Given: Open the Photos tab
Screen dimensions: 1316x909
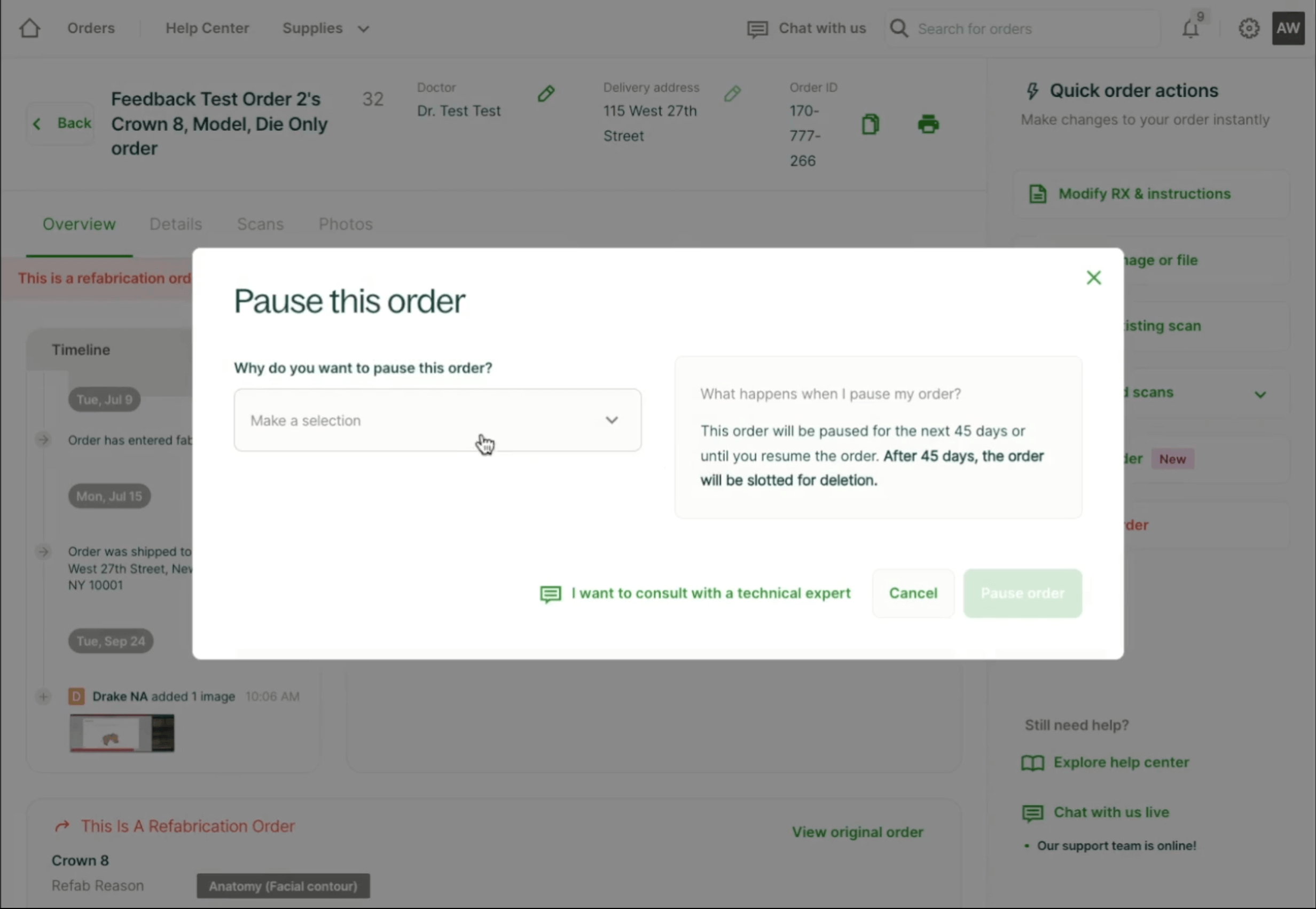Looking at the screenshot, I should [x=346, y=224].
